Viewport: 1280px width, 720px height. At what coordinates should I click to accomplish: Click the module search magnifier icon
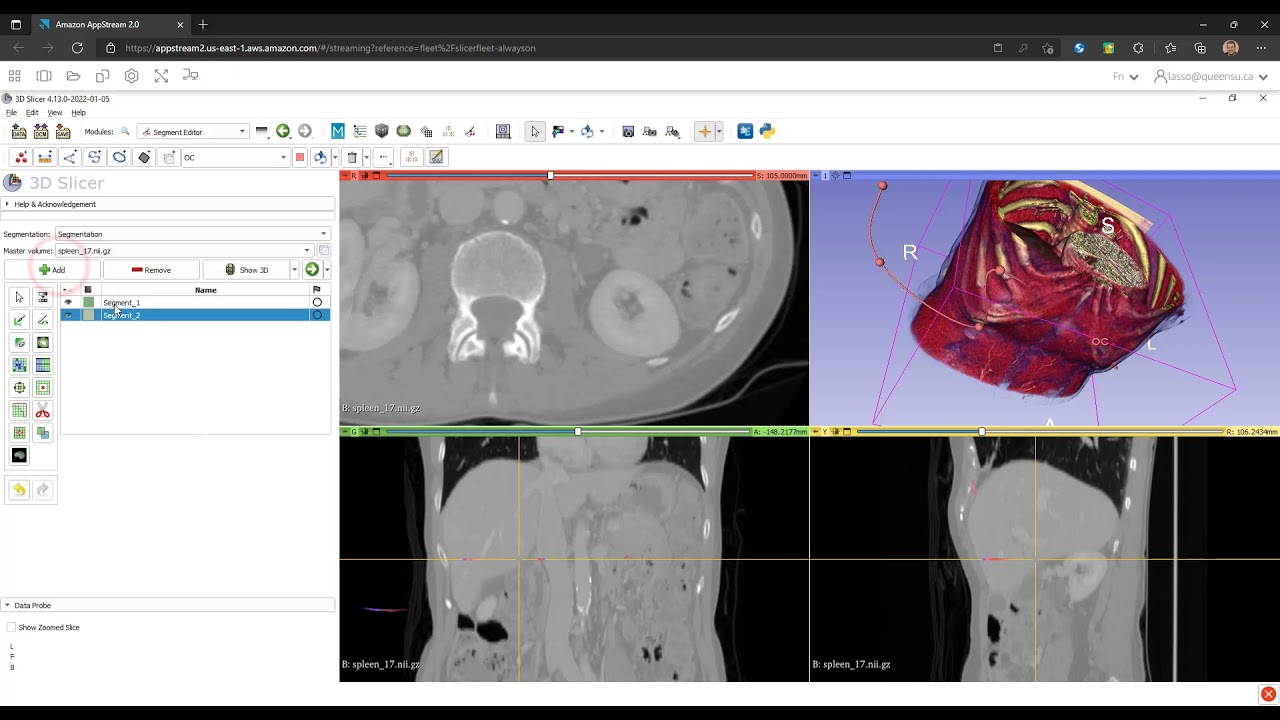click(x=125, y=131)
